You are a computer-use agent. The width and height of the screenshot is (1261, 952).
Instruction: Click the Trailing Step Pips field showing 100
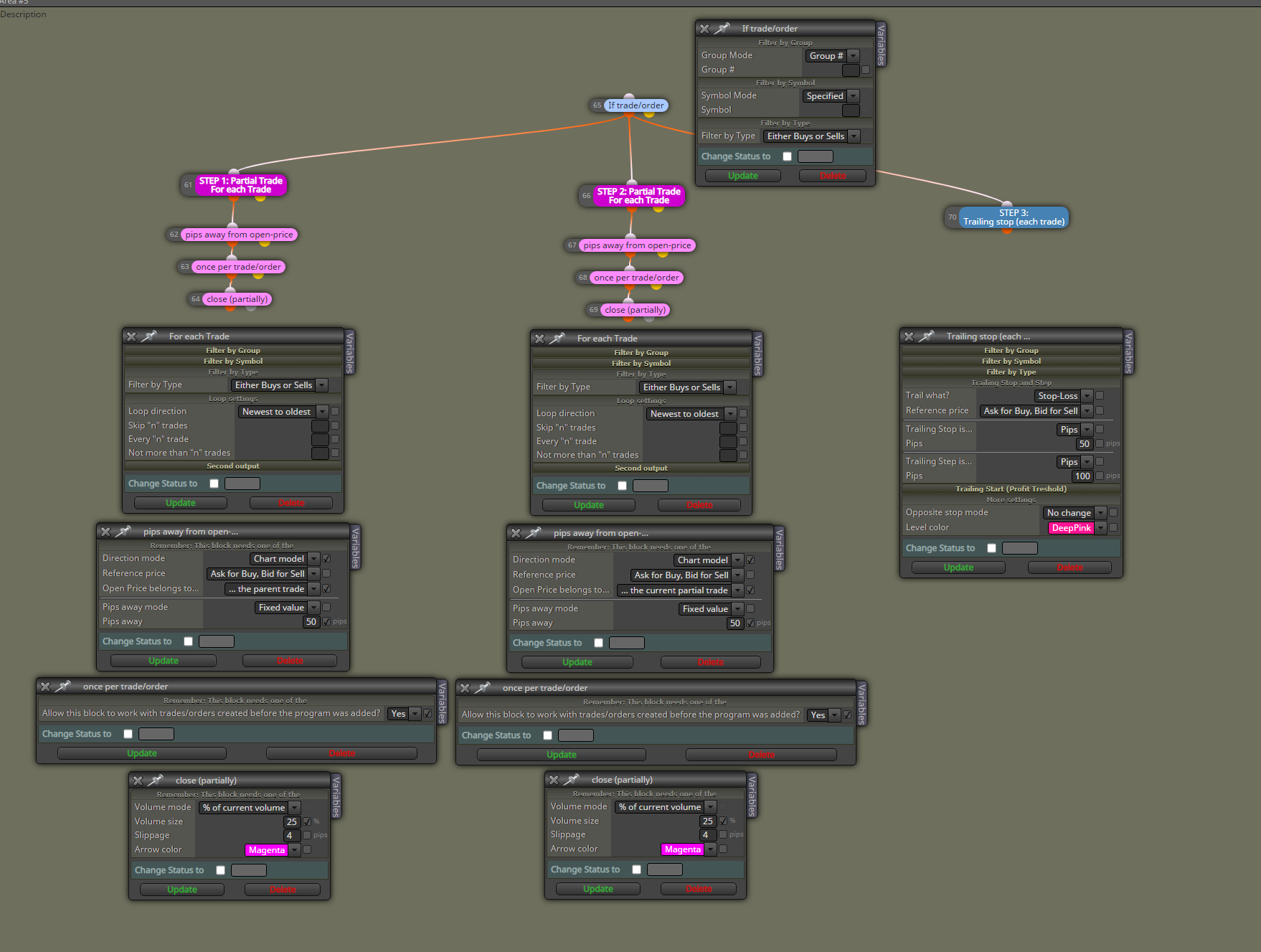[1082, 476]
